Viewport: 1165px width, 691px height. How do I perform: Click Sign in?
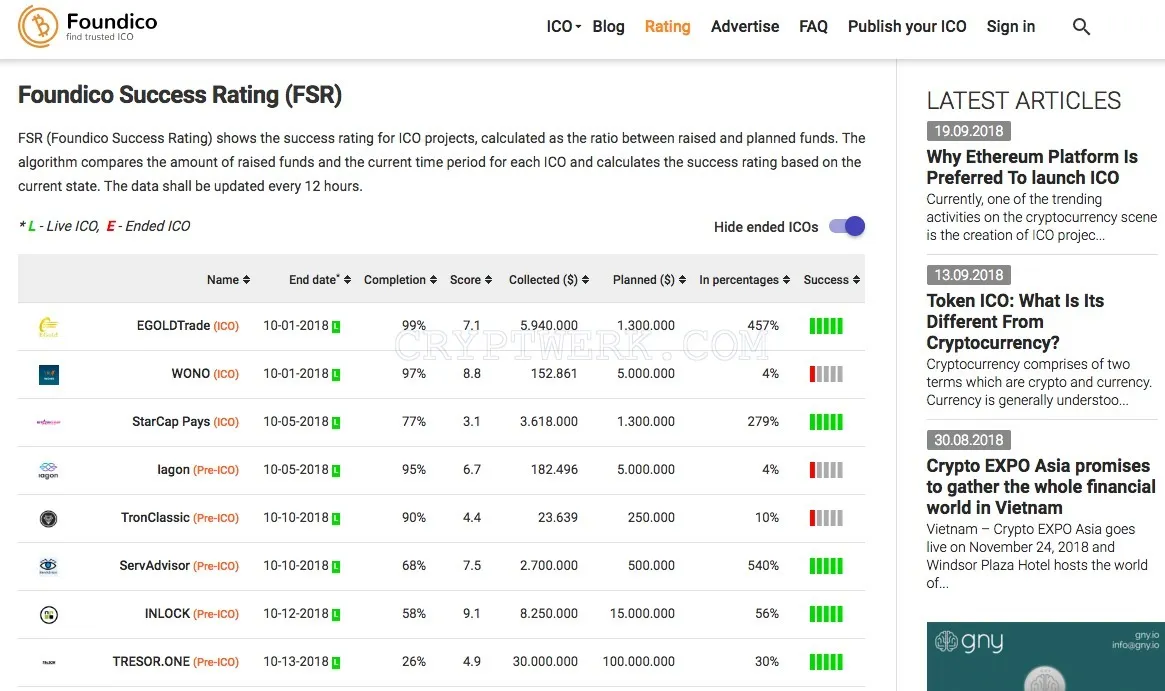1010,27
